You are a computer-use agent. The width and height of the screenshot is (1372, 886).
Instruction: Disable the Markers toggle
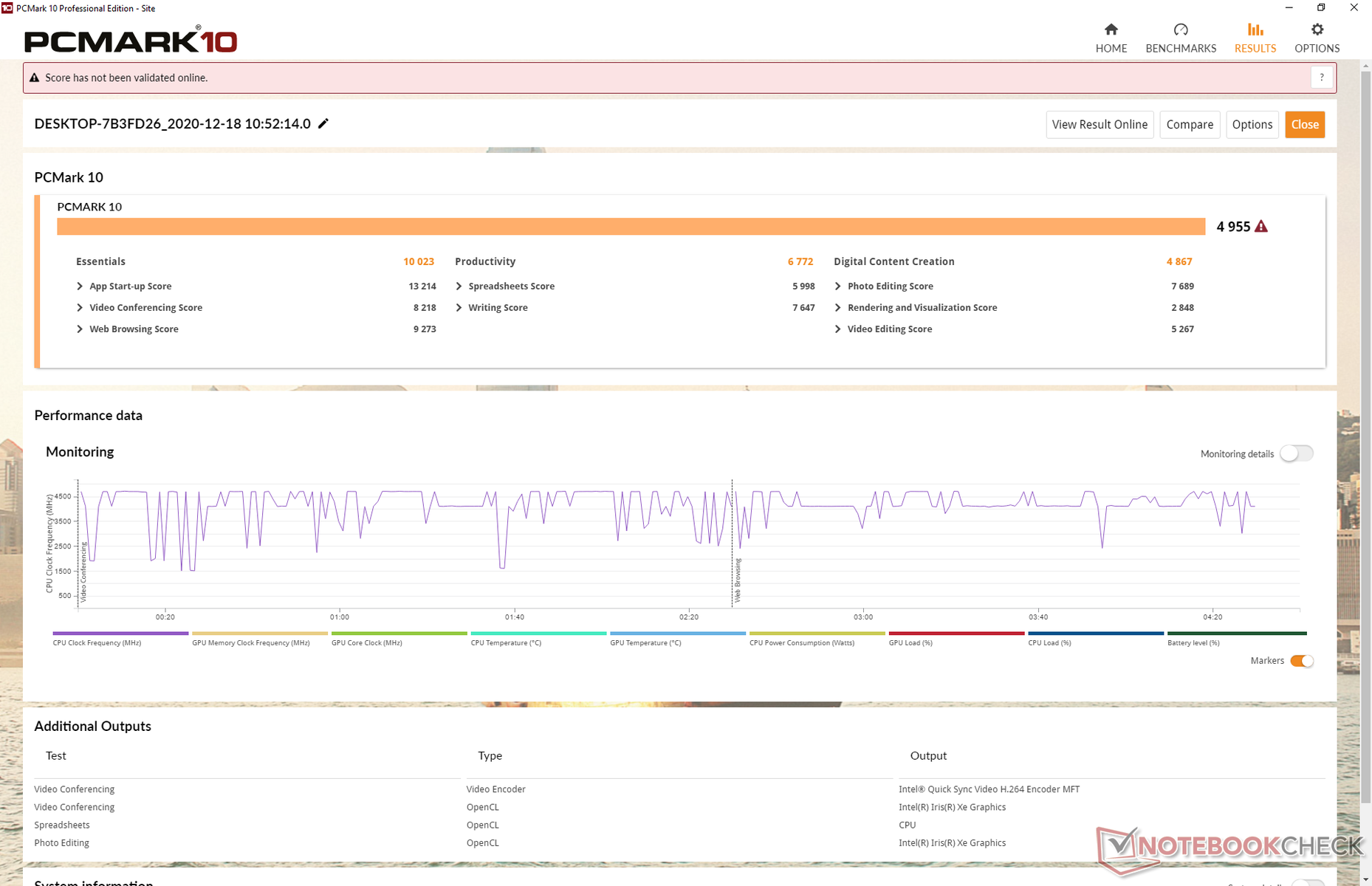click(x=1302, y=661)
